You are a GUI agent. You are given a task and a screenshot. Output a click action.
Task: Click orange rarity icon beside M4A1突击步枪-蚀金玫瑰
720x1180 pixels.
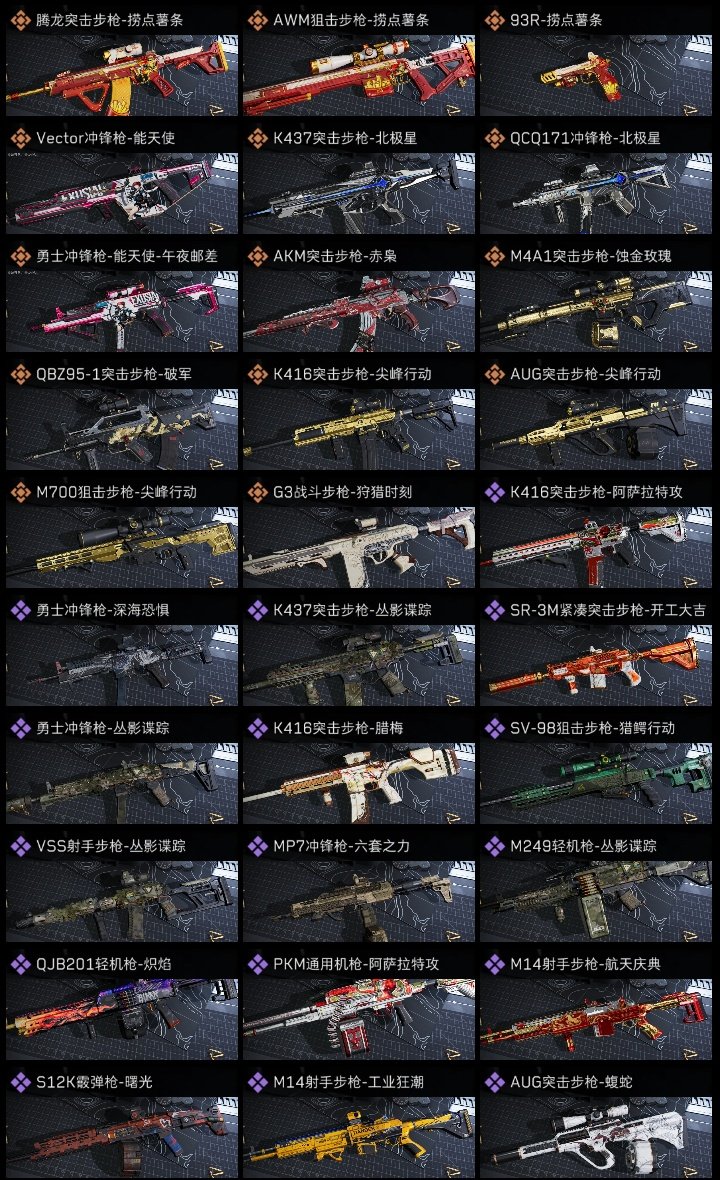(x=494, y=256)
